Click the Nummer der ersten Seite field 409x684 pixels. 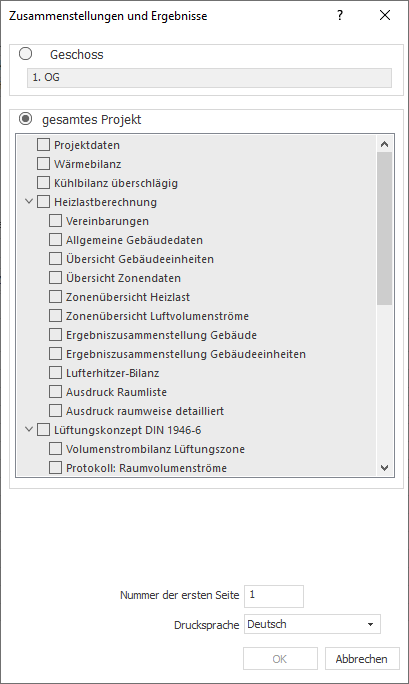274,596
